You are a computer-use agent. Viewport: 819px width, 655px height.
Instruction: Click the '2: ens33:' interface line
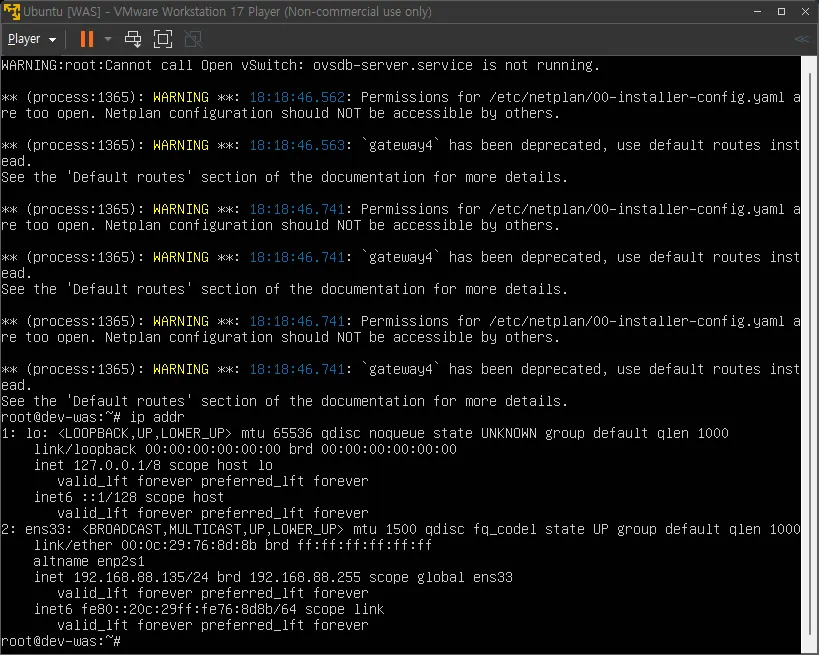401,529
